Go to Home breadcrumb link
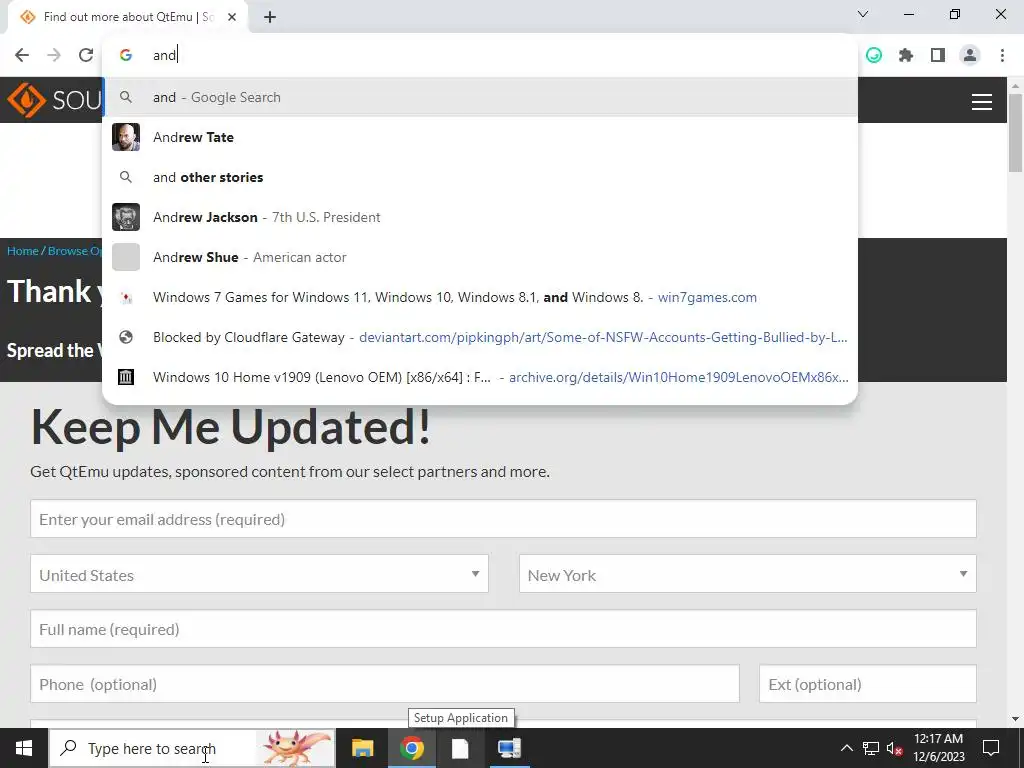 (x=23, y=251)
